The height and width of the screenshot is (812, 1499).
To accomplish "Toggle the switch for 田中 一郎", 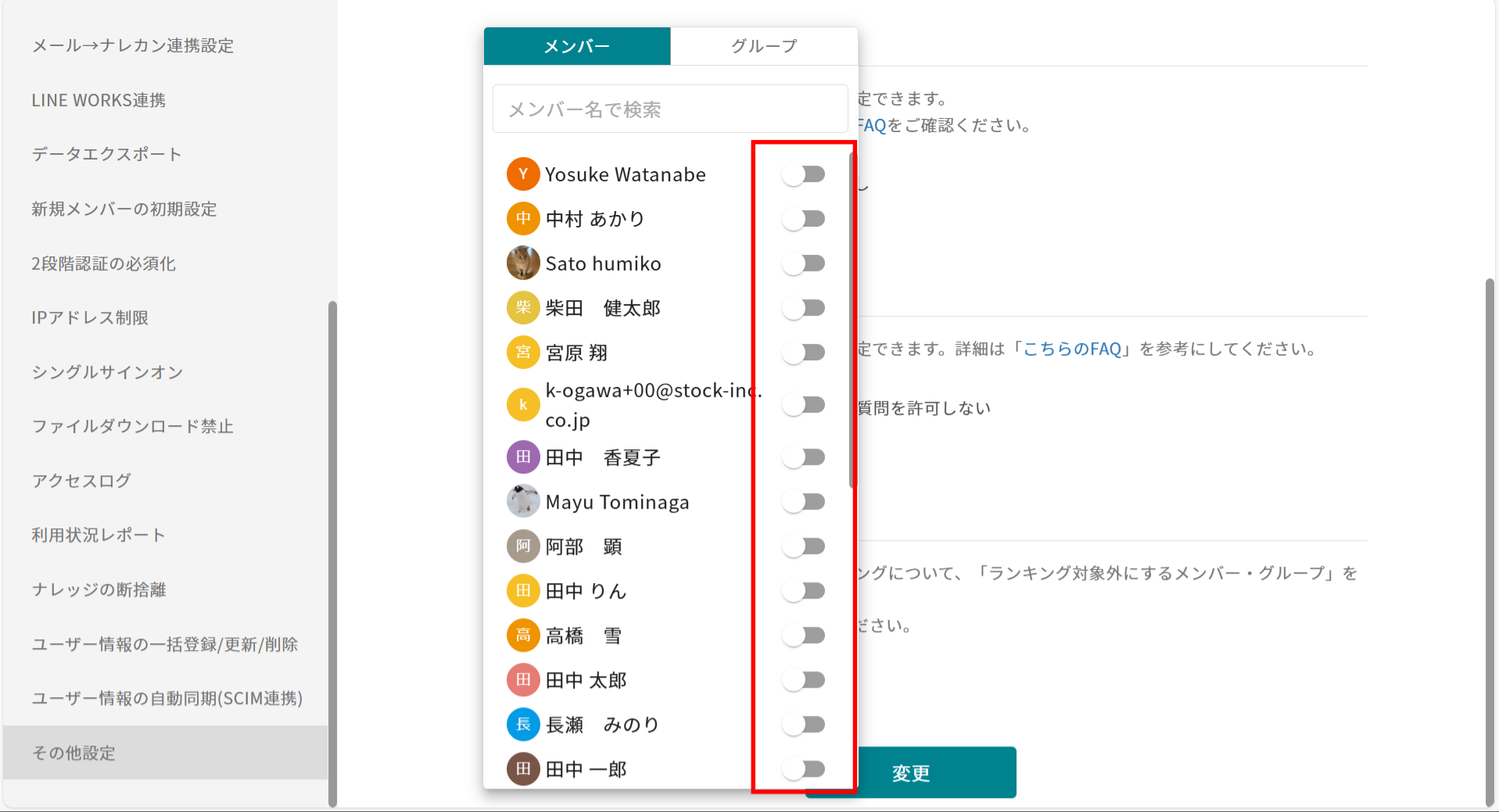I will [804, 769].
